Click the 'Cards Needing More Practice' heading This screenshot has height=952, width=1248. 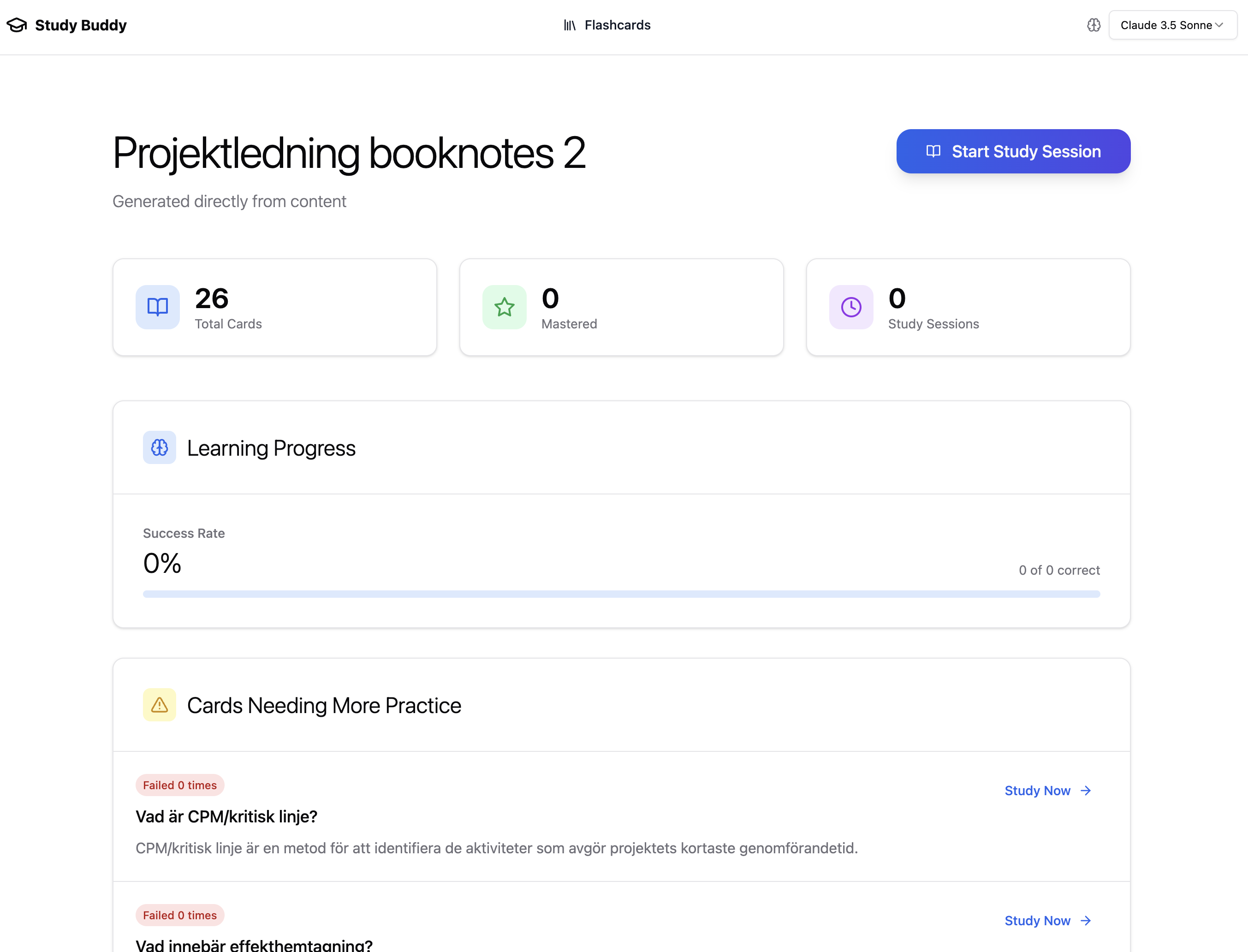[x=324, y=705]
